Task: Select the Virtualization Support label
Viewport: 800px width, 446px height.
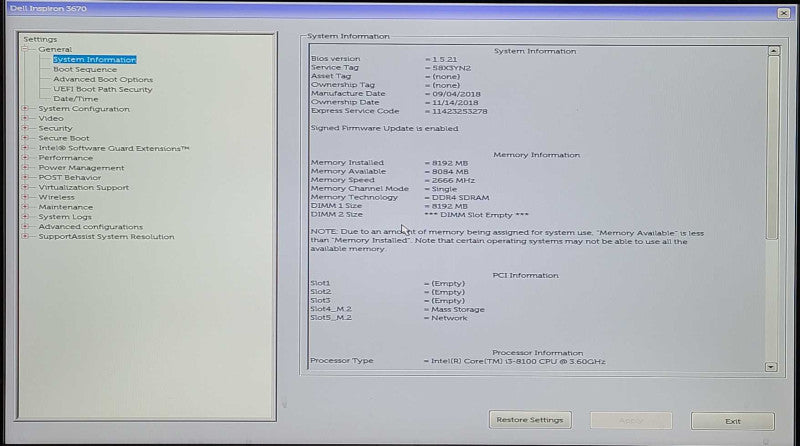Action: click(84, 187)
